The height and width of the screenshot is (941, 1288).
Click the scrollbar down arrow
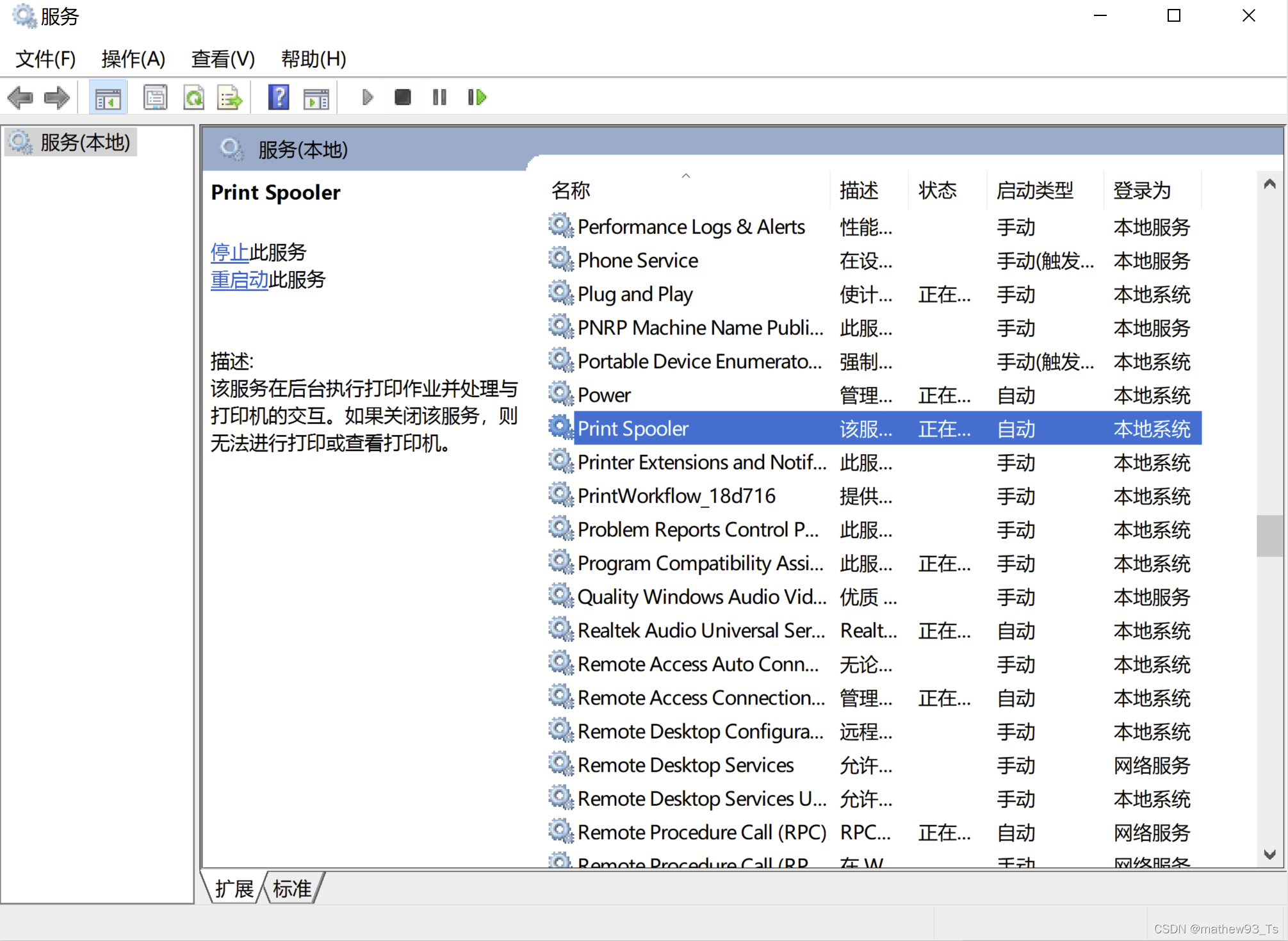click(1270, 855)
